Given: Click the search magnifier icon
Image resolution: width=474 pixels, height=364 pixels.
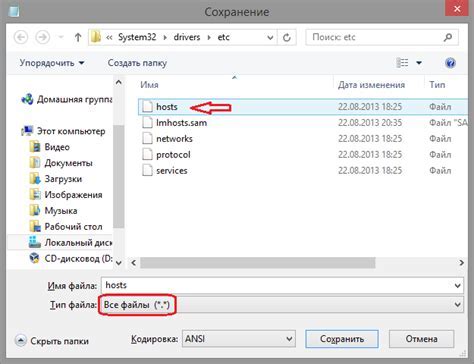Looking at the screenshot, I should [448, 37].
